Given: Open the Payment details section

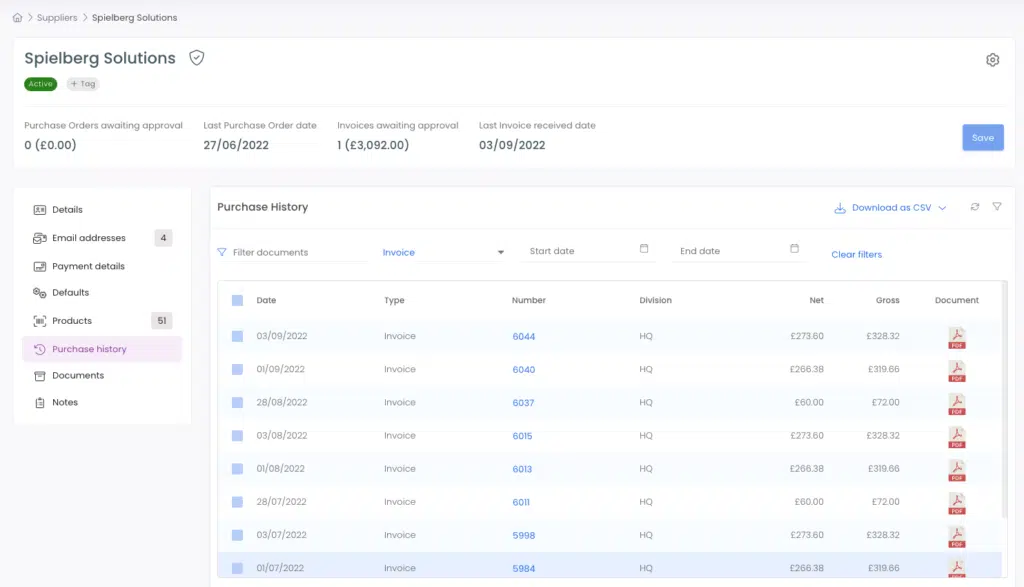Looking at the screenshot, I should 102,266.
